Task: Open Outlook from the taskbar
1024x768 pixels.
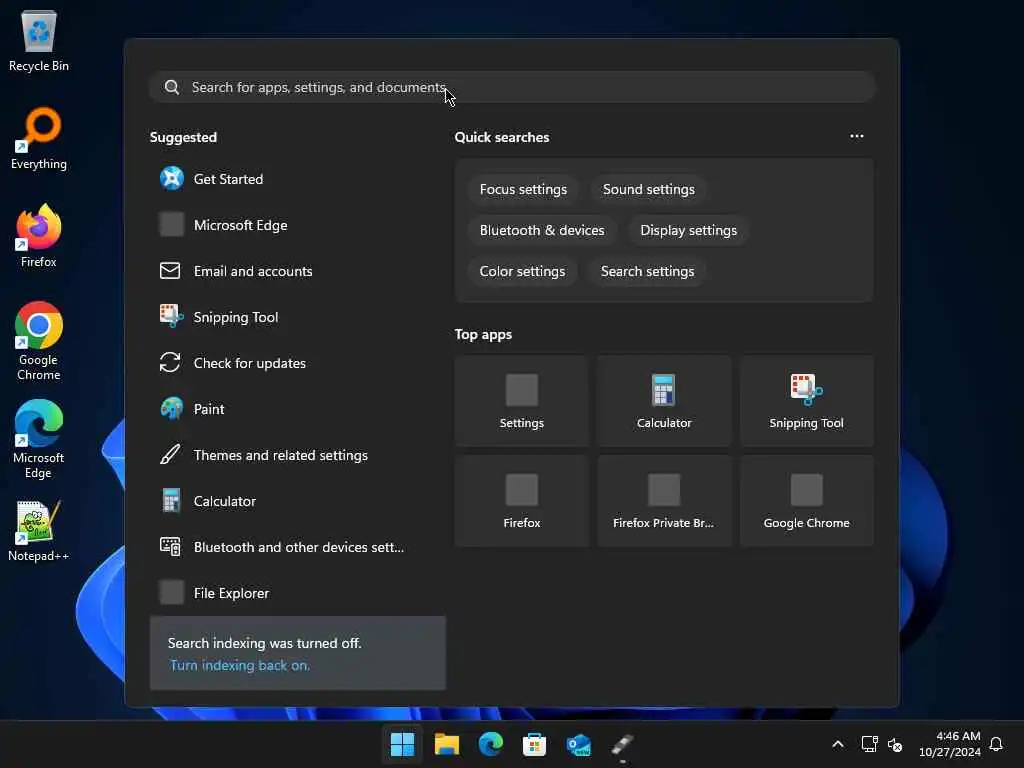Action: click(579, 744)
